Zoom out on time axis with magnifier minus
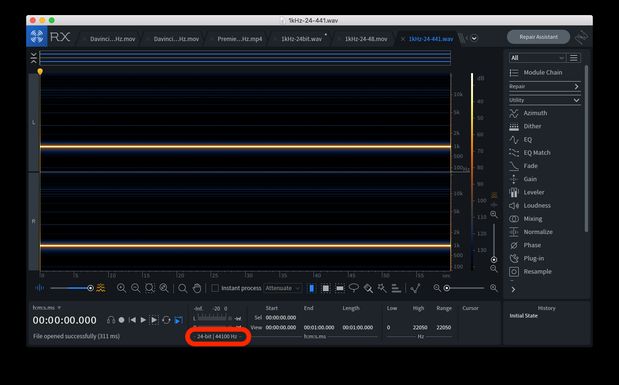The width and height of the screenshot is (619, 385). click(x=135, y=288)
